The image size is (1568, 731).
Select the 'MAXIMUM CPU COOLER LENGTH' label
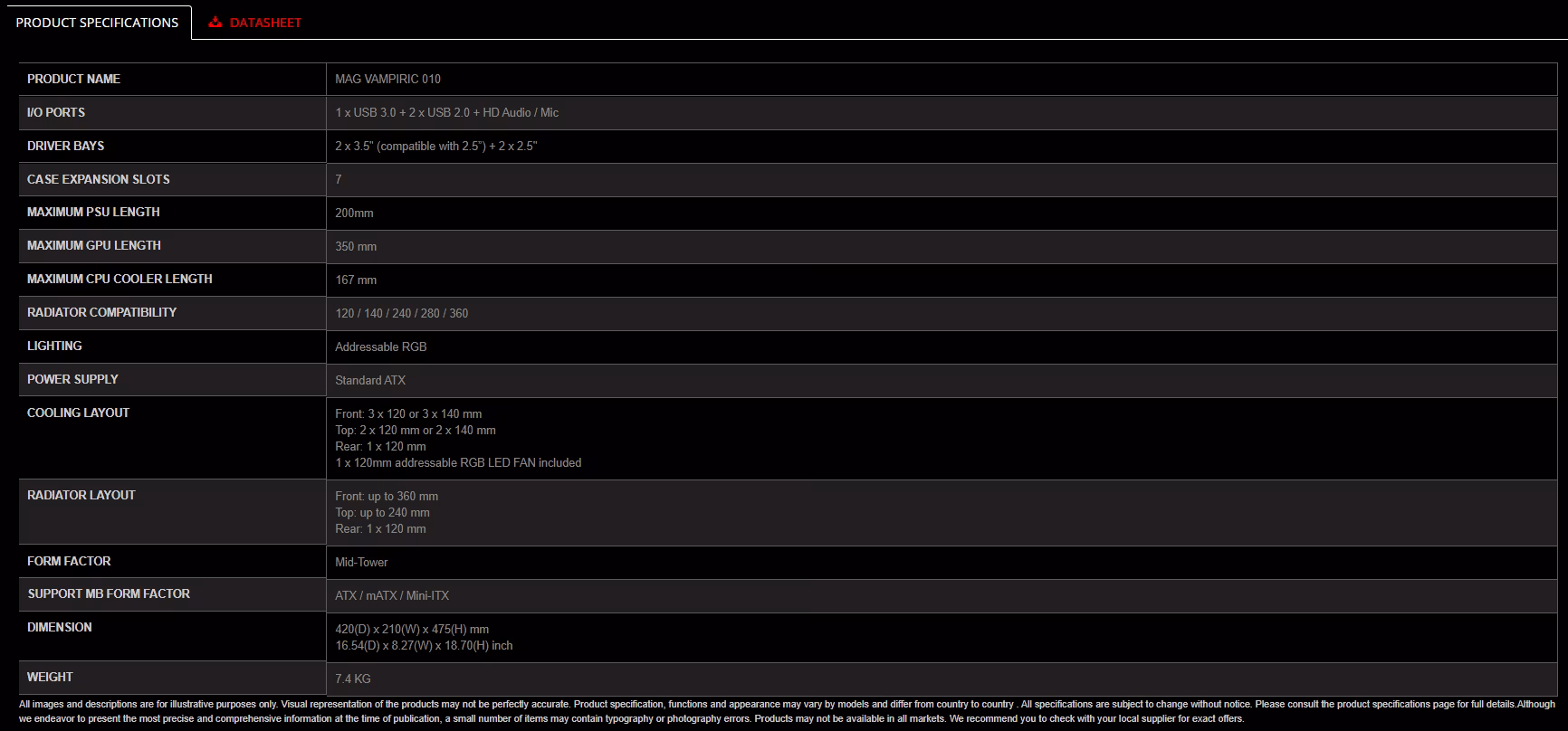tap(120, 279)
